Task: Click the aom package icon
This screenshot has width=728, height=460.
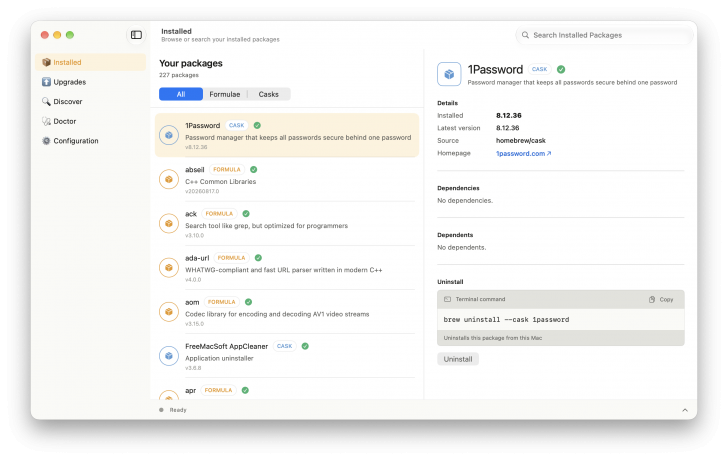Action: 169,311
